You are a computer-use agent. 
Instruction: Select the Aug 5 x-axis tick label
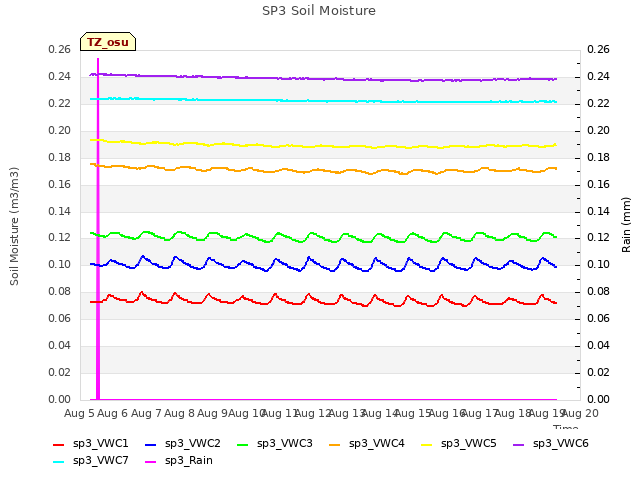[x=79, y=413]
